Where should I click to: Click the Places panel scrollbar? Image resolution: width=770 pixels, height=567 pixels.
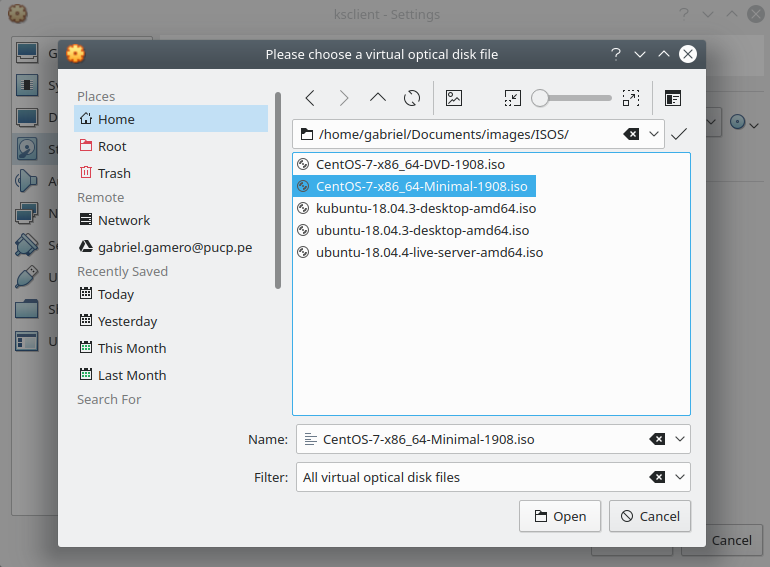tap(278, 190)
